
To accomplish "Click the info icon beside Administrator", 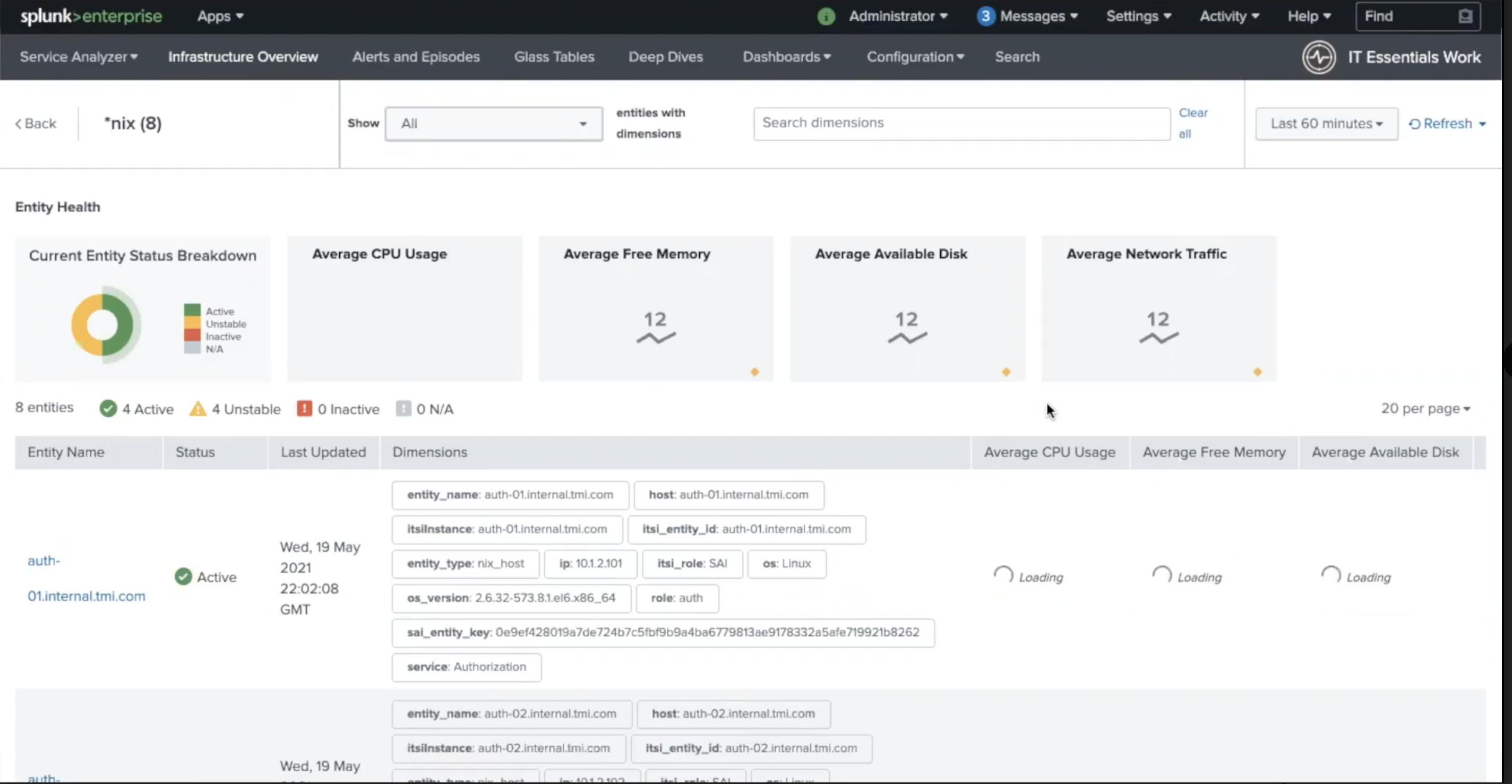I will pos(827,16).
